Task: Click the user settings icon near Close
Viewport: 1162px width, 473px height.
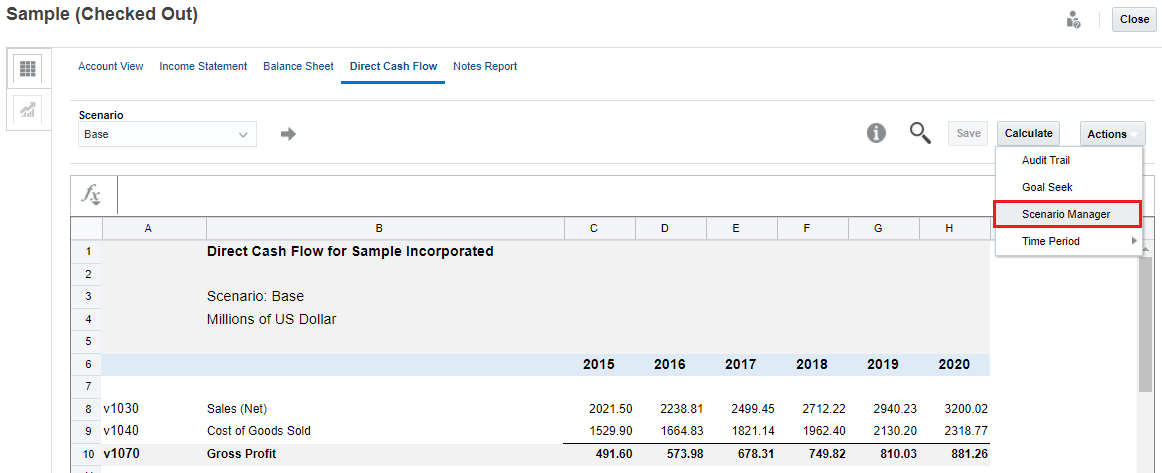Action: point(1074,19)
